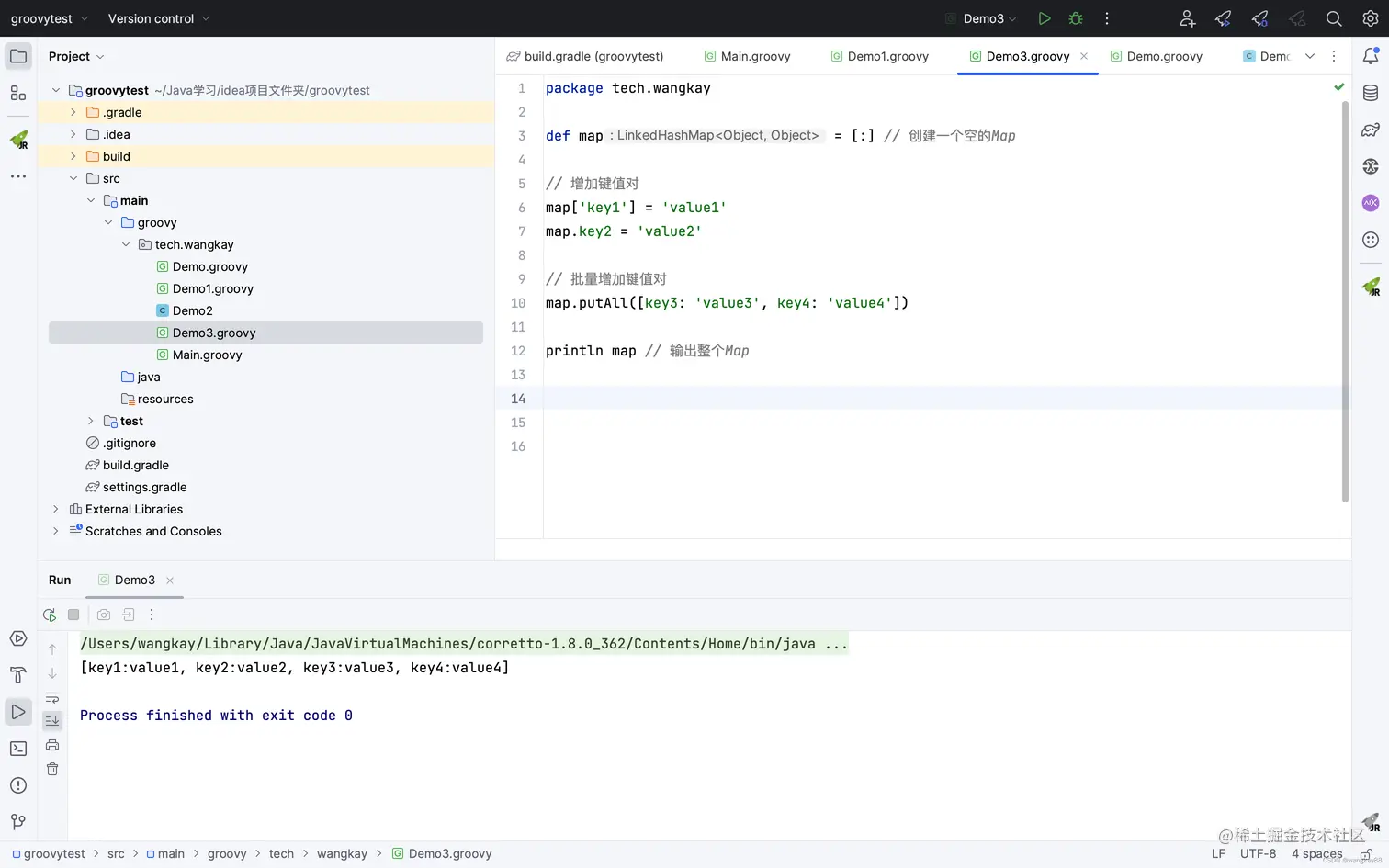The image size is (1389, 868).
Task: Click the Search Everywhere magnifier
Action: (1334, 18)
